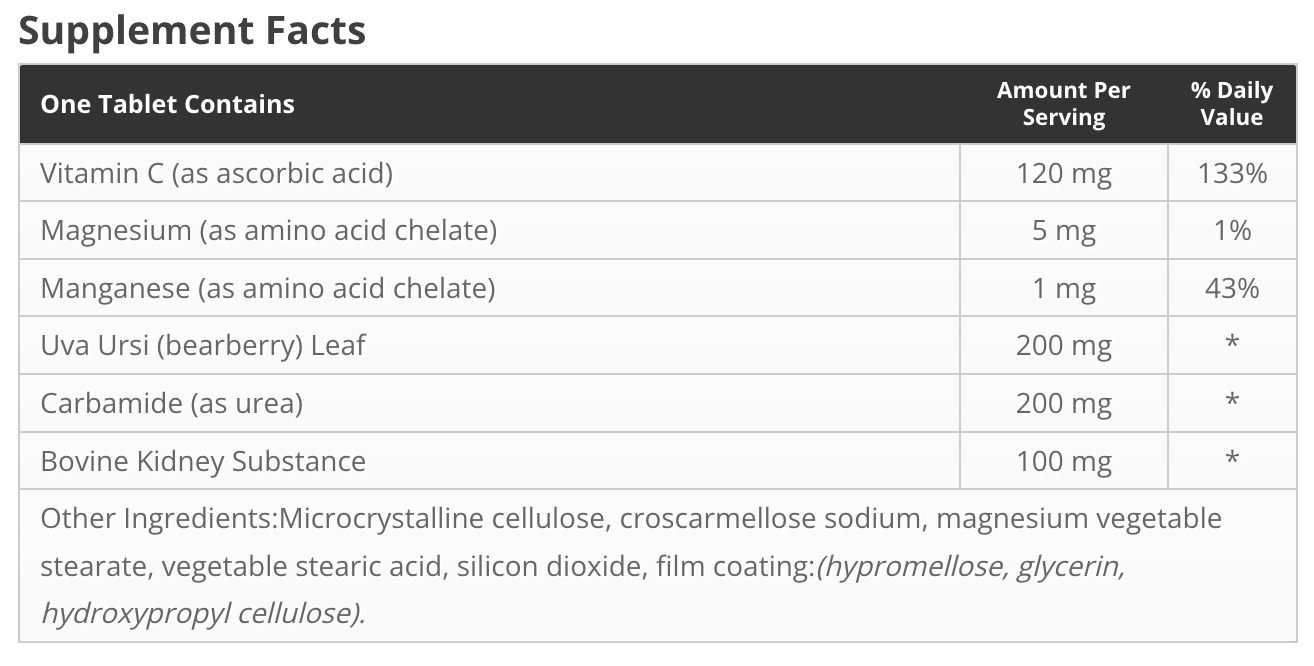Select the Amount Per Serving header
Viewport: 1314px width, 666px height.
(x=1063, y=104)
